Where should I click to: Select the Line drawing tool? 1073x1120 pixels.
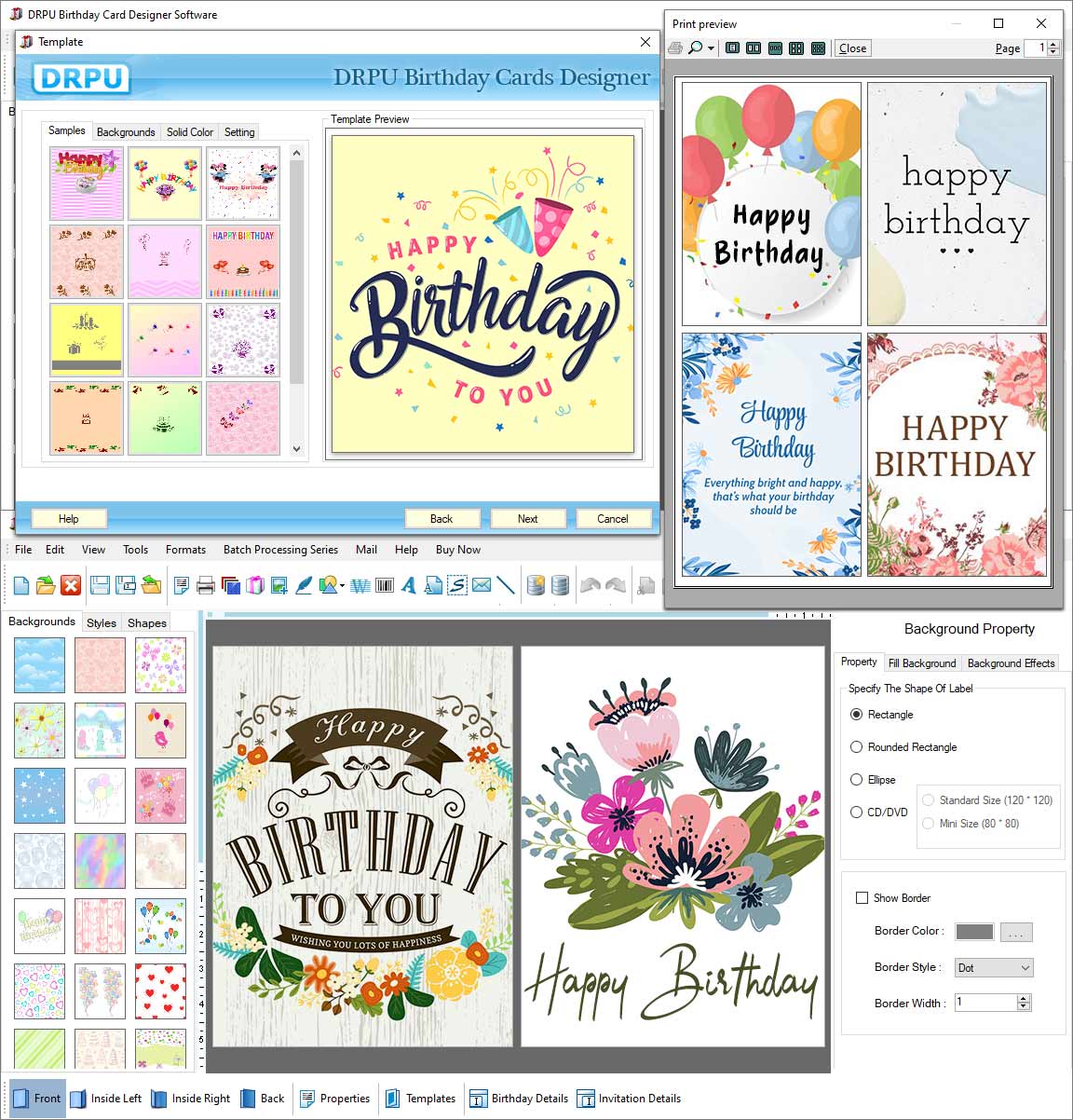504,584
